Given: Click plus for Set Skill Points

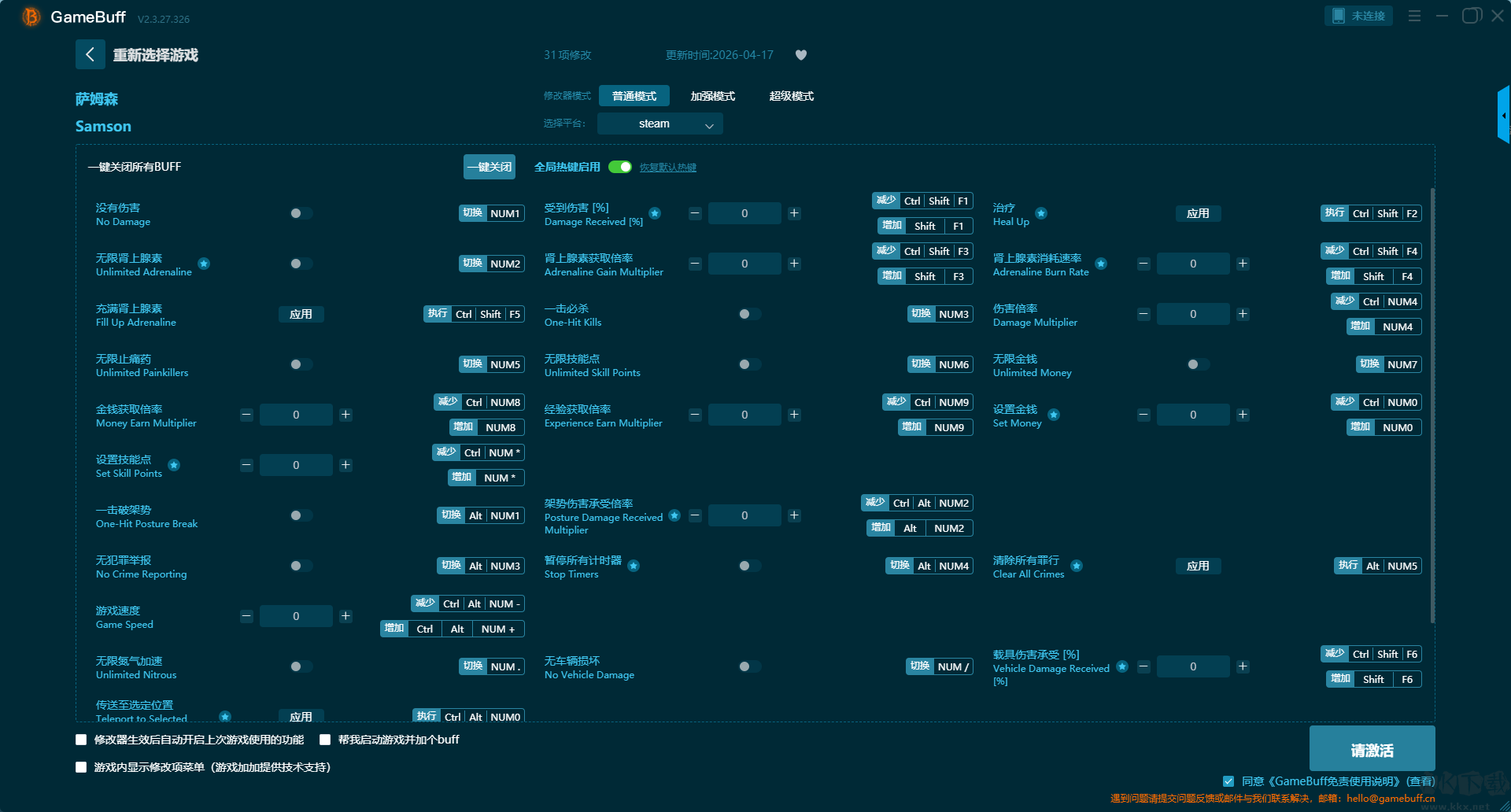Looking at the screenshot, I should pos(345,465).
